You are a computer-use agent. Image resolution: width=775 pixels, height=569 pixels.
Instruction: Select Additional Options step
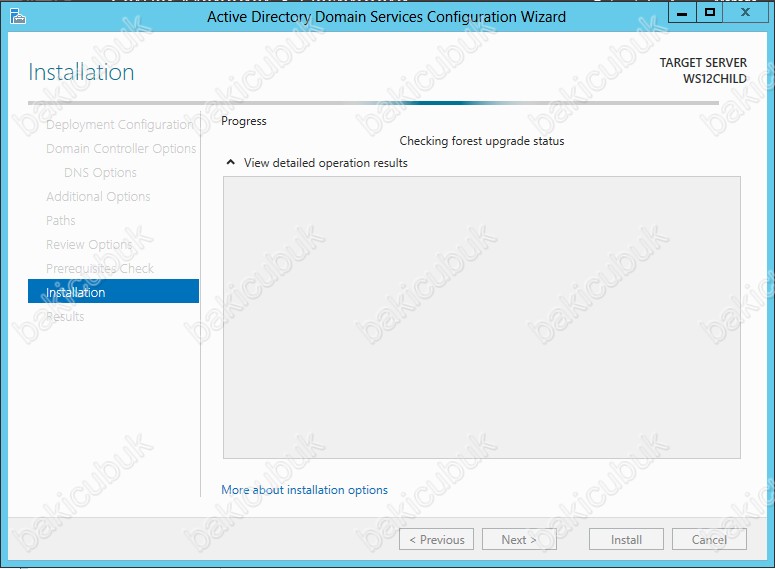point(98,197)
